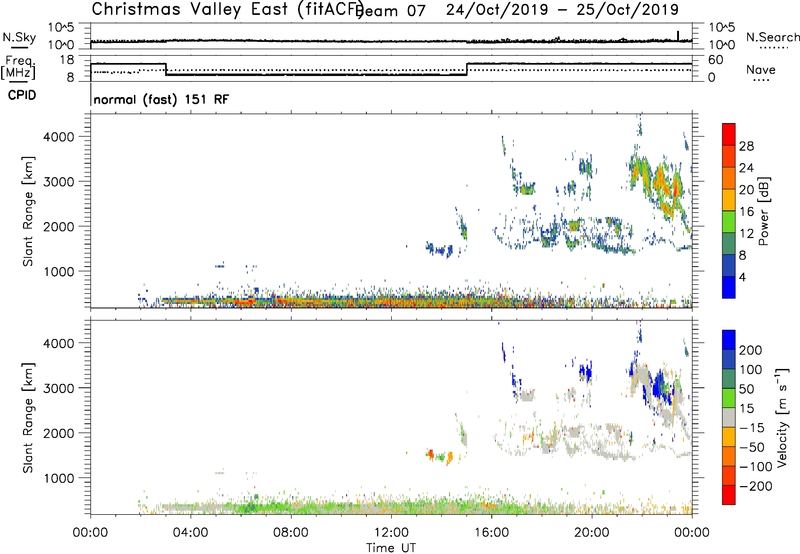Click the light green 15–50 Velocity colorbar segment

729,398
